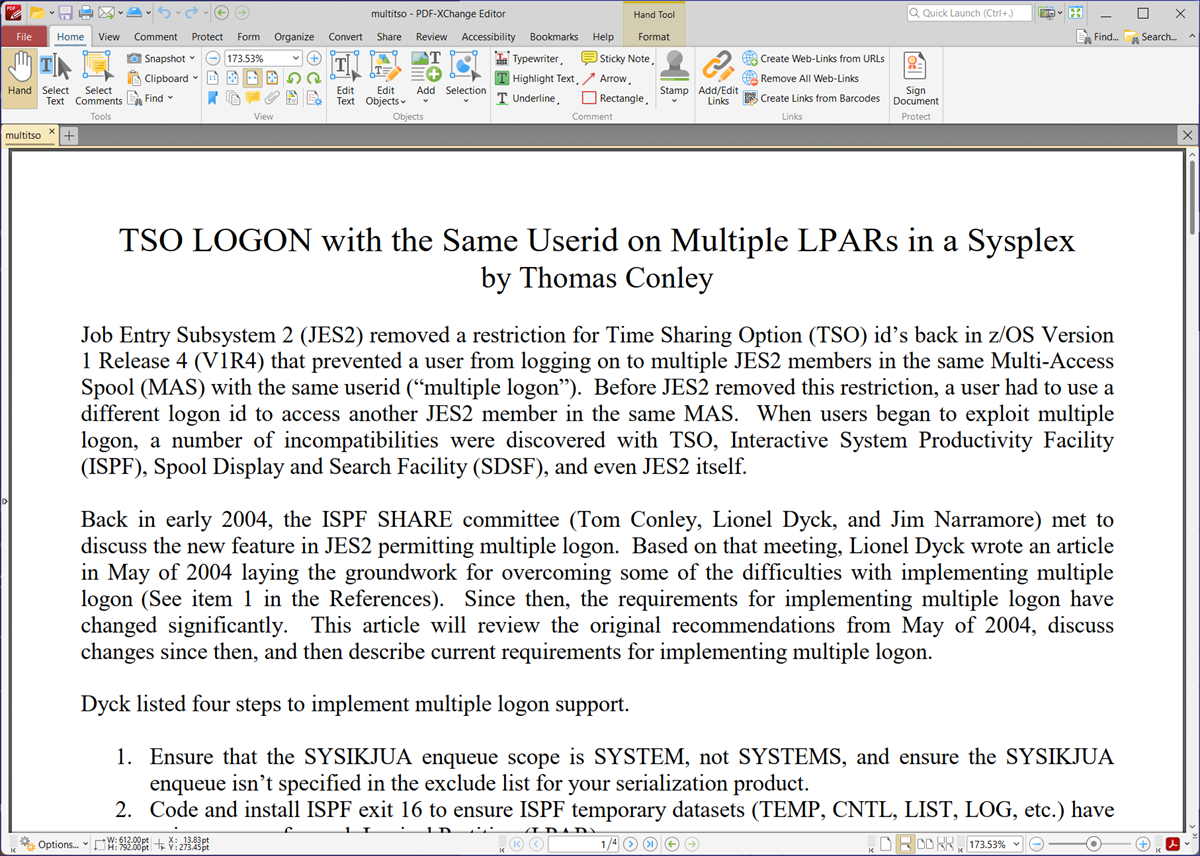This screenshot has height=856, width=1200.
Task: Save the document from quick access toolbar
Action: click(x=65, y=13)
